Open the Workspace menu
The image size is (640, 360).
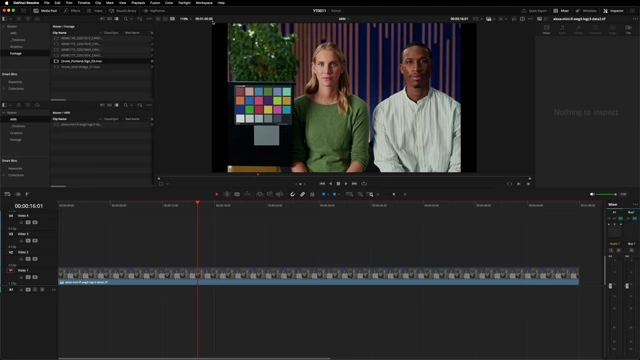click(204, 3)
